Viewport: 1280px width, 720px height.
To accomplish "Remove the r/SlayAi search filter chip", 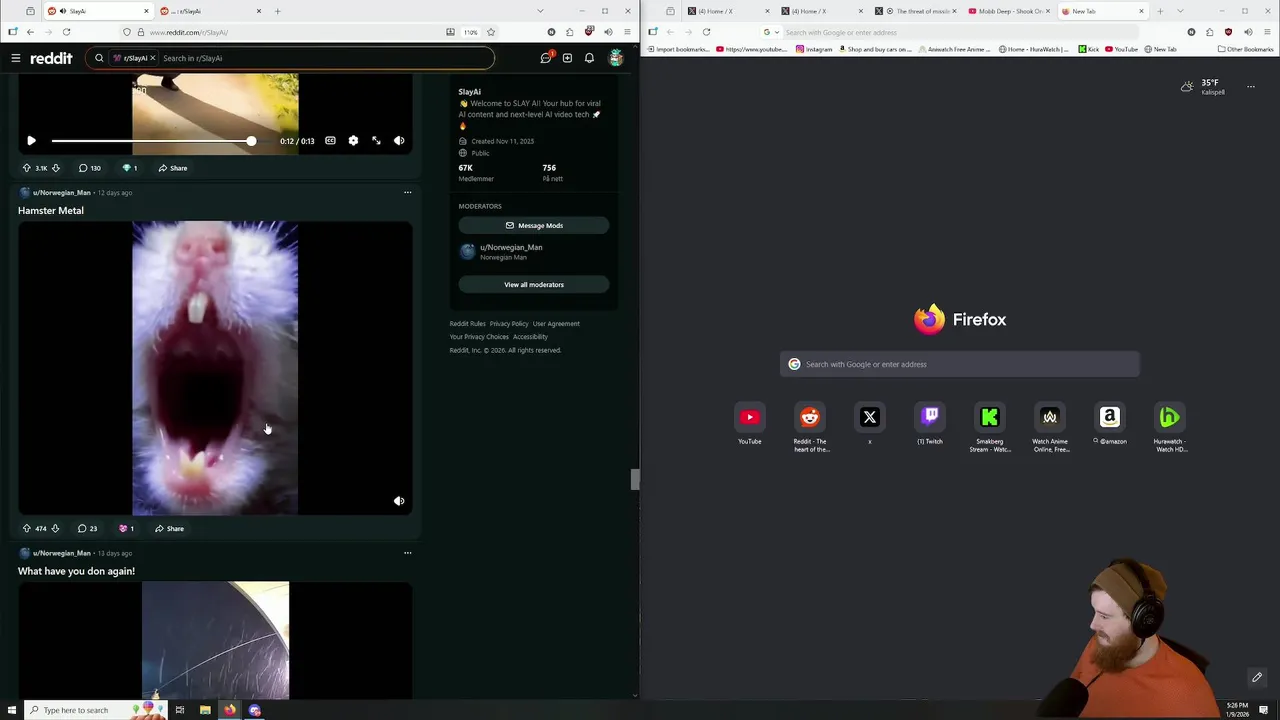I will tap(153, 58).
